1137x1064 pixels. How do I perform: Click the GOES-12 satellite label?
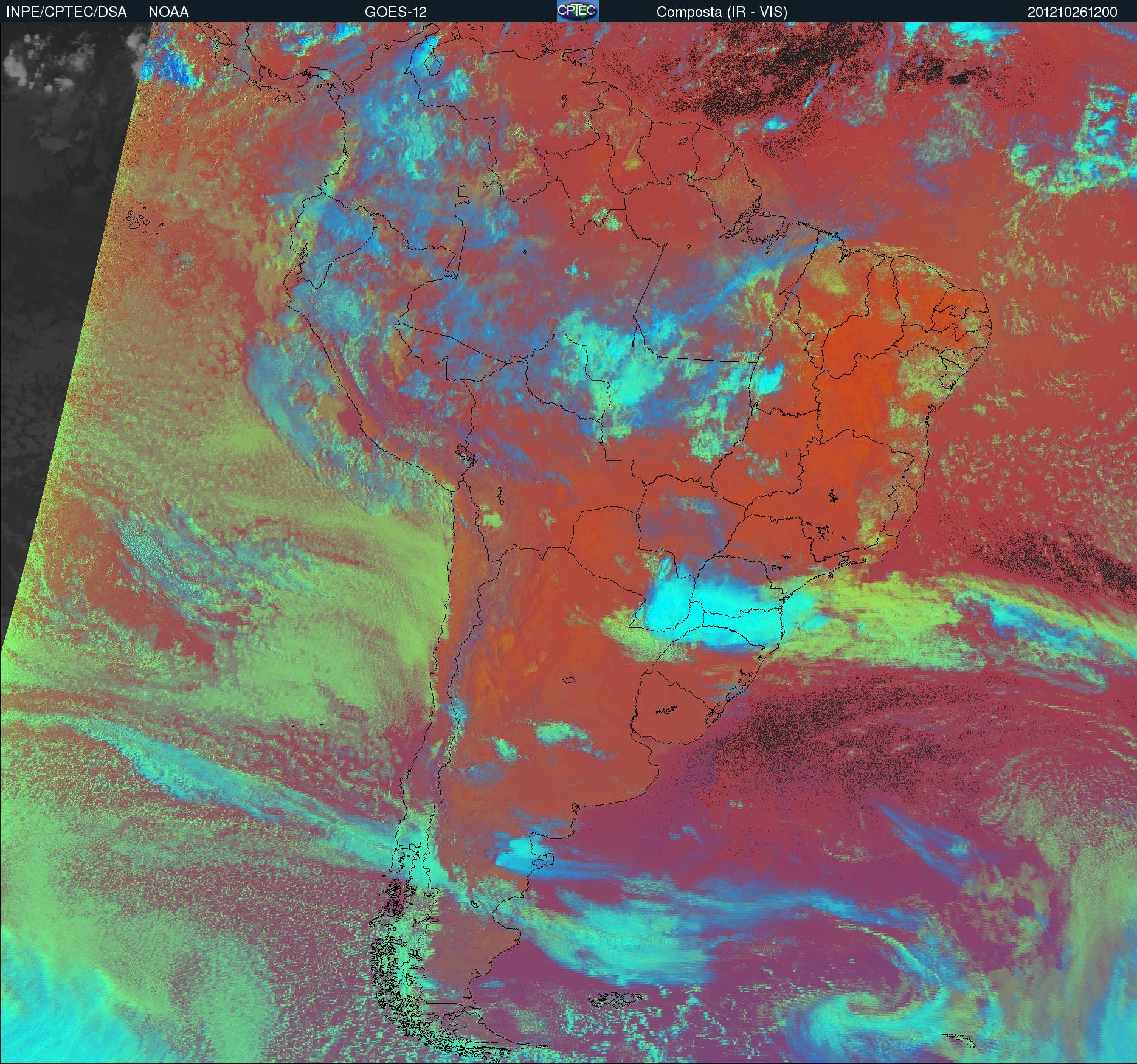tap(395, 12)
